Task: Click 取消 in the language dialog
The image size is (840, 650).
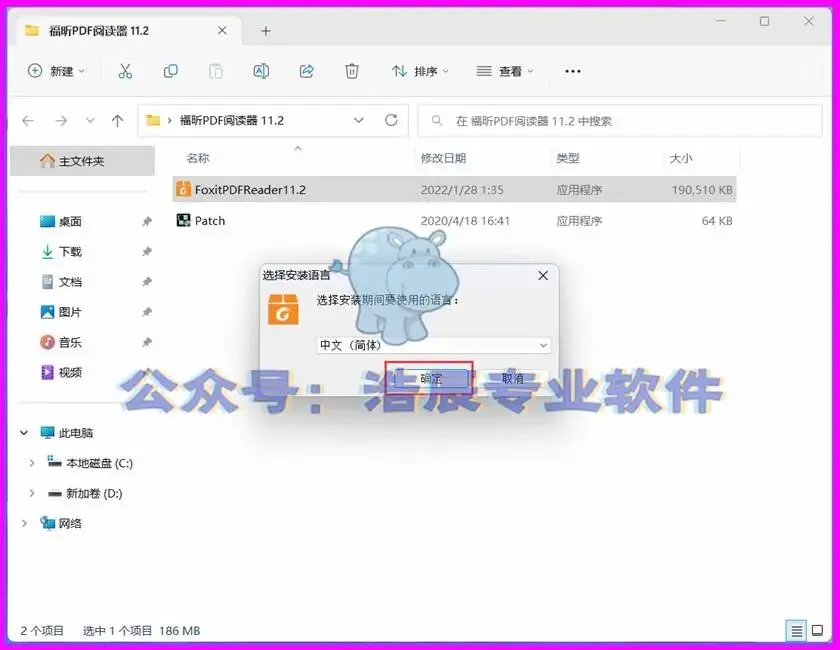Action: [x=512, y=378]
